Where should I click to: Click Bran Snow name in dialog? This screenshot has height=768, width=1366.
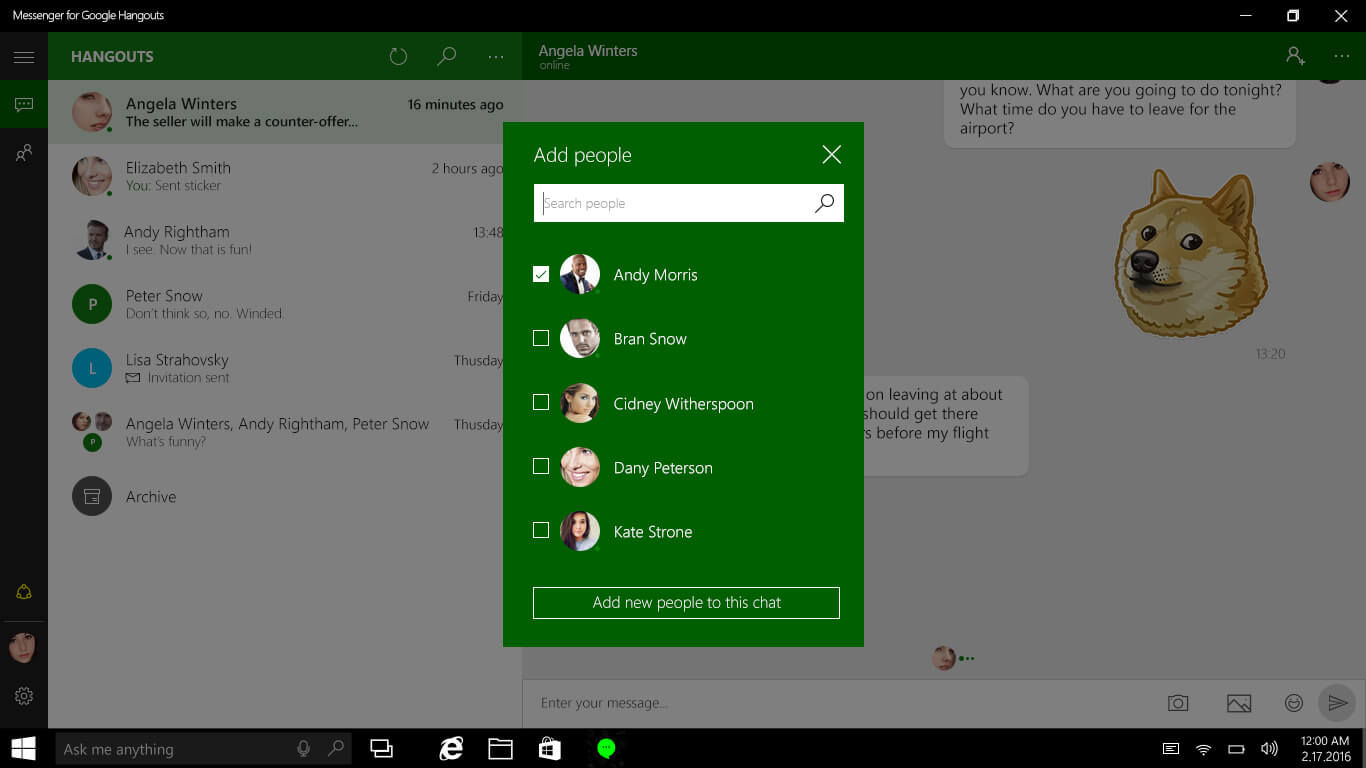[650, 339]
